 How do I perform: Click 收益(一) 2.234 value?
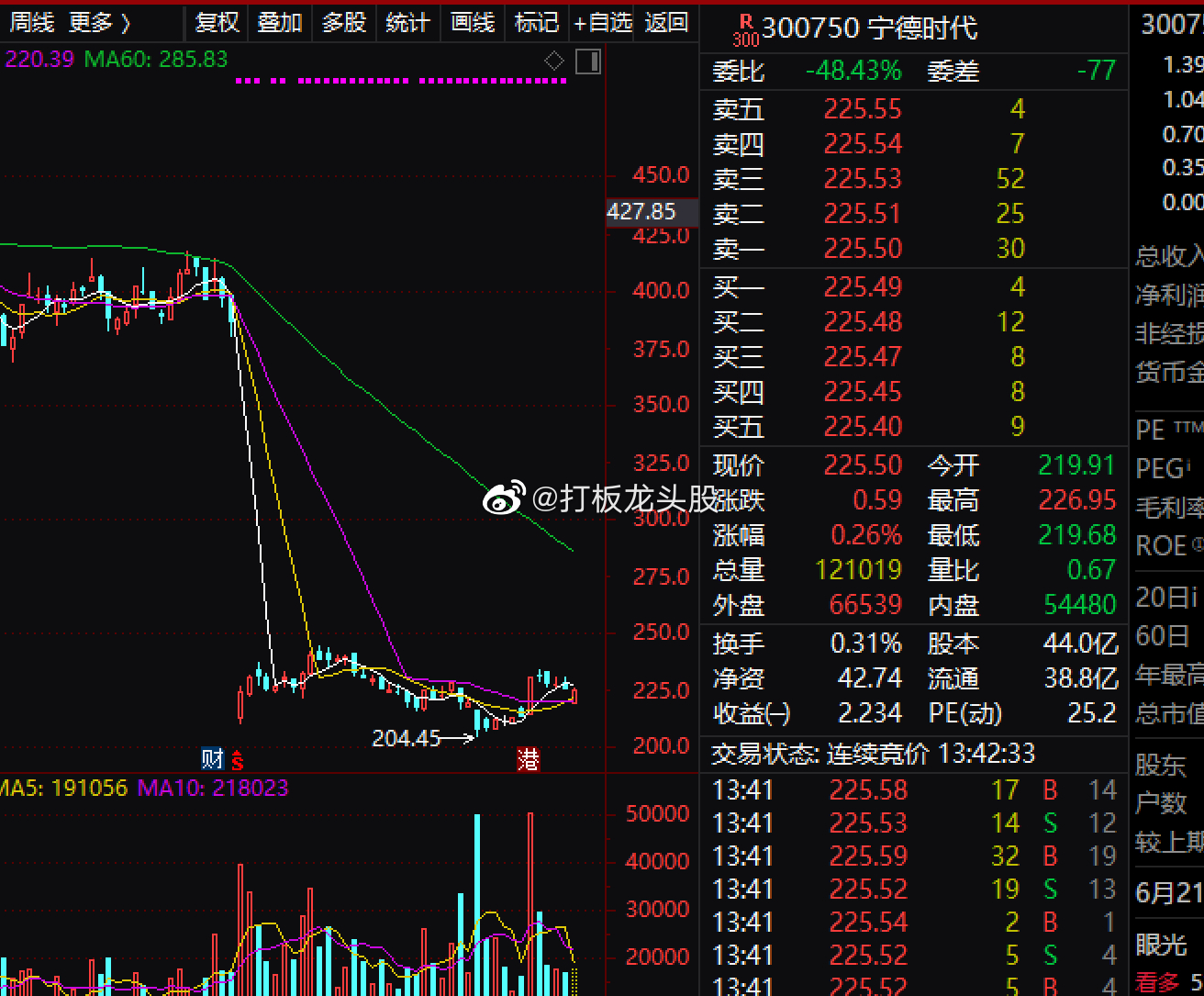point(870,713)
